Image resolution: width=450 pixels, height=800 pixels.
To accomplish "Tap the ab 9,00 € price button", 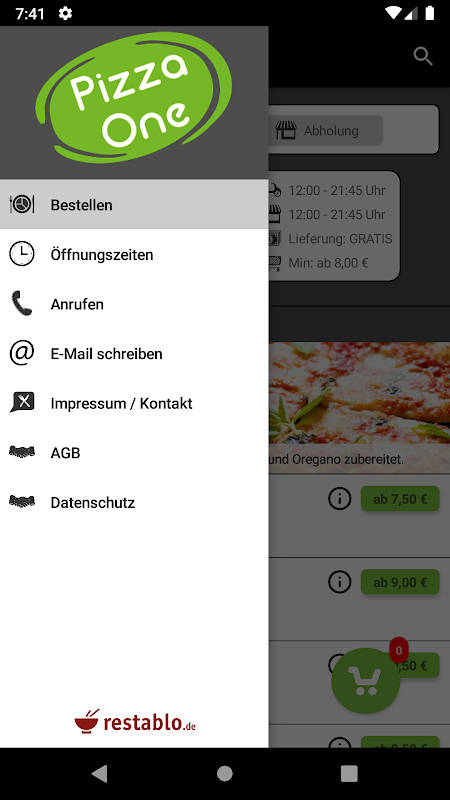I will 400,582.
